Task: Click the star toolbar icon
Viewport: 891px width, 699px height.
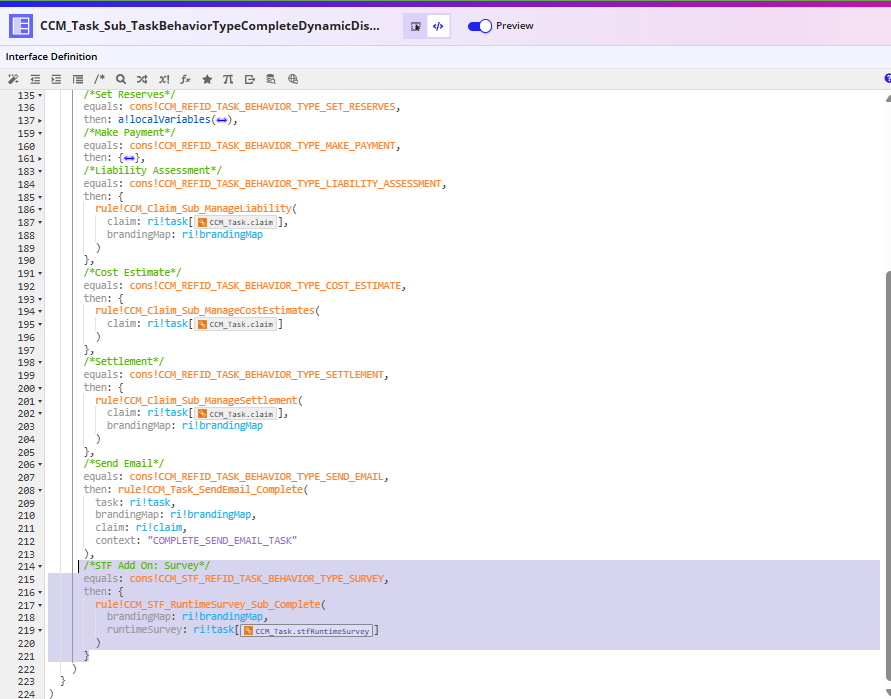Action: [207, 79]
